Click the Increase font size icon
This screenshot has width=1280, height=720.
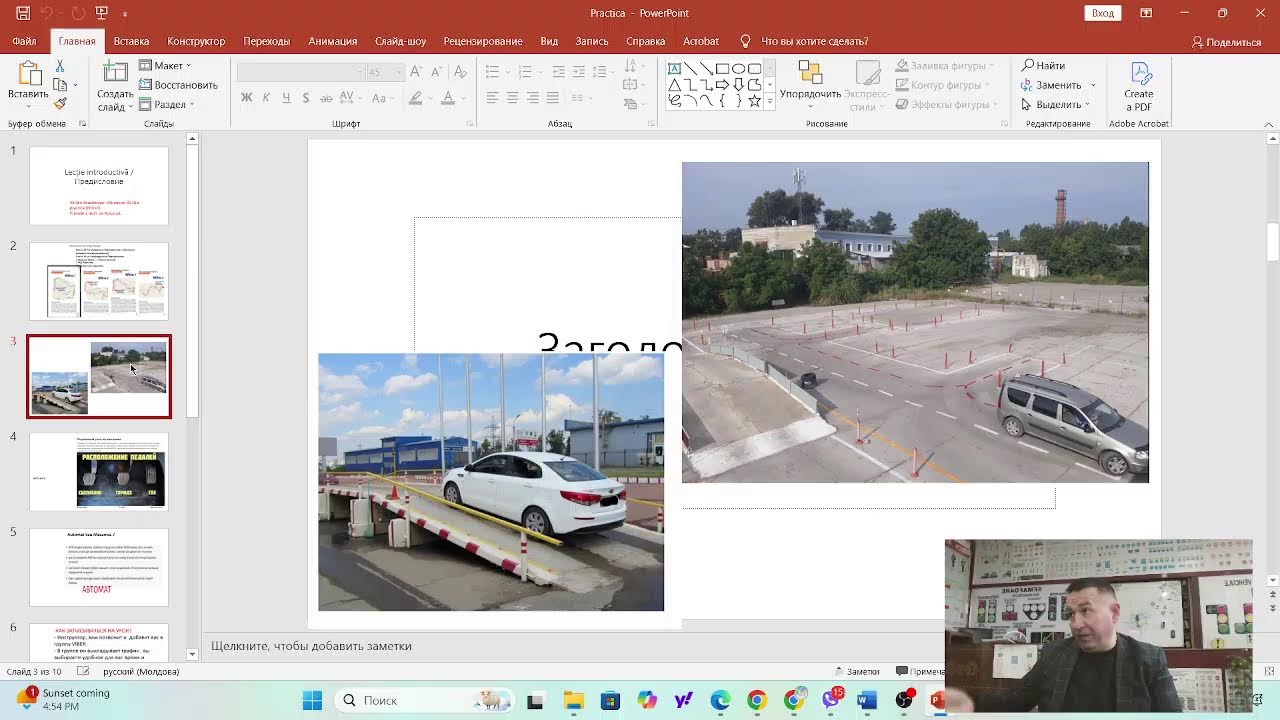coord(417,72)
